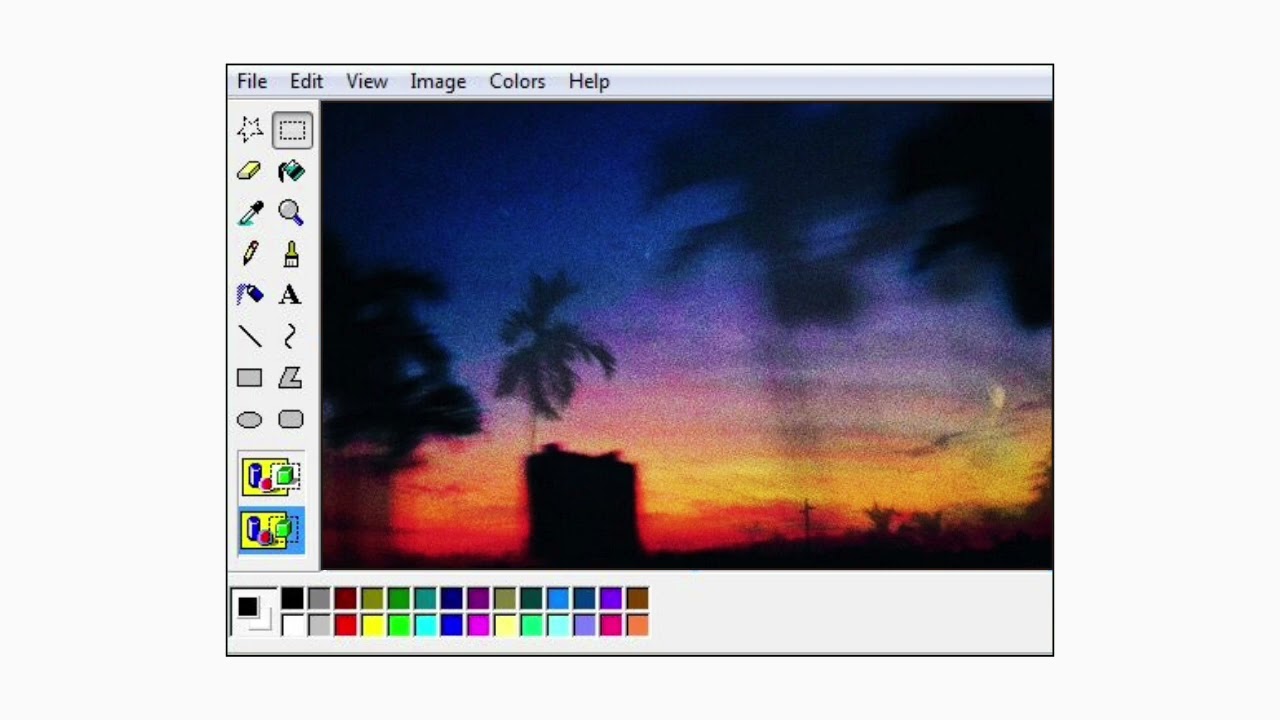Select the Free-Form Select tool

coord(250,130)
